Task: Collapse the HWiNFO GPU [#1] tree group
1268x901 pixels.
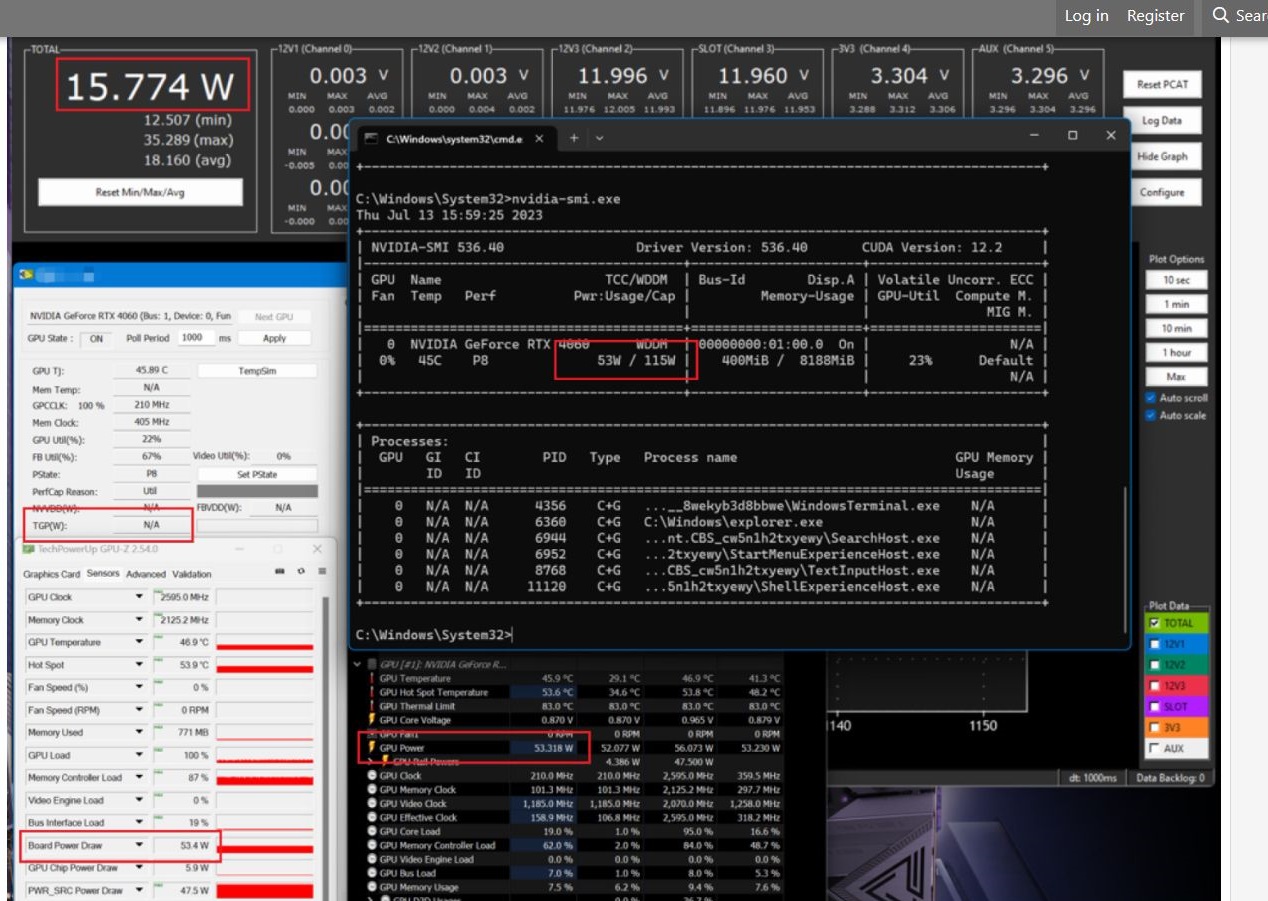Action: click(x=357, y=664)
